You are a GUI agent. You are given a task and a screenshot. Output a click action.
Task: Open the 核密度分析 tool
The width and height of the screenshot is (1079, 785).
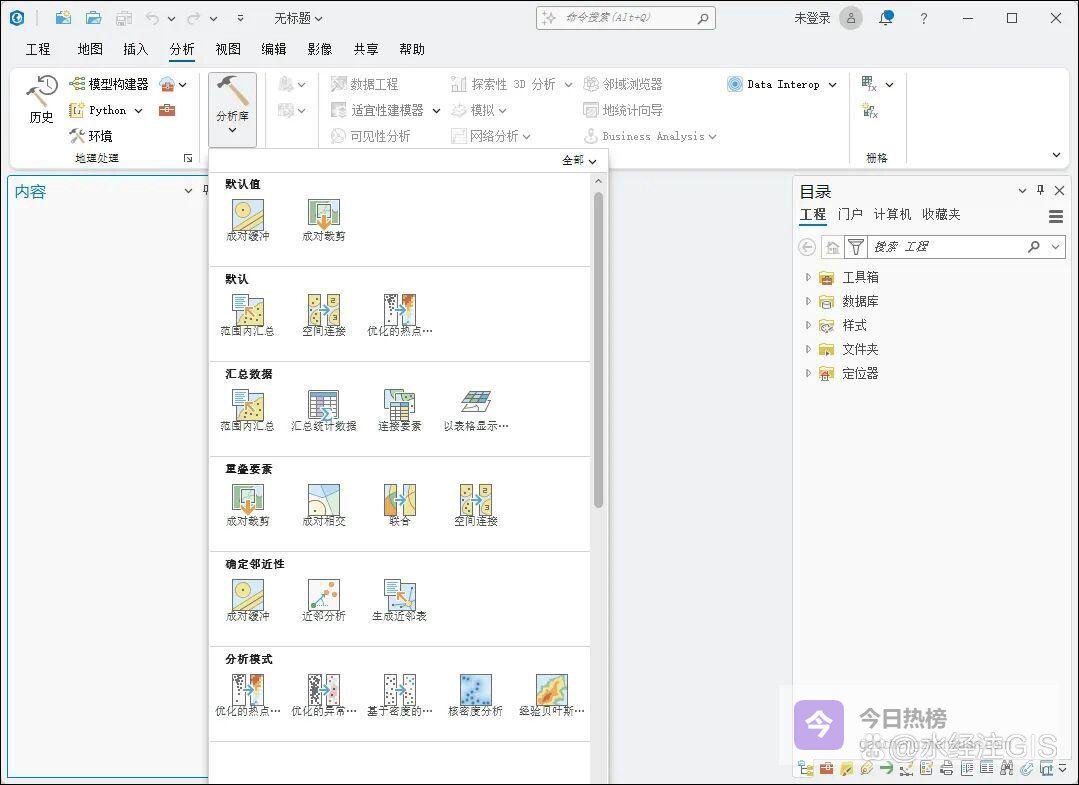tap(475, 695)
